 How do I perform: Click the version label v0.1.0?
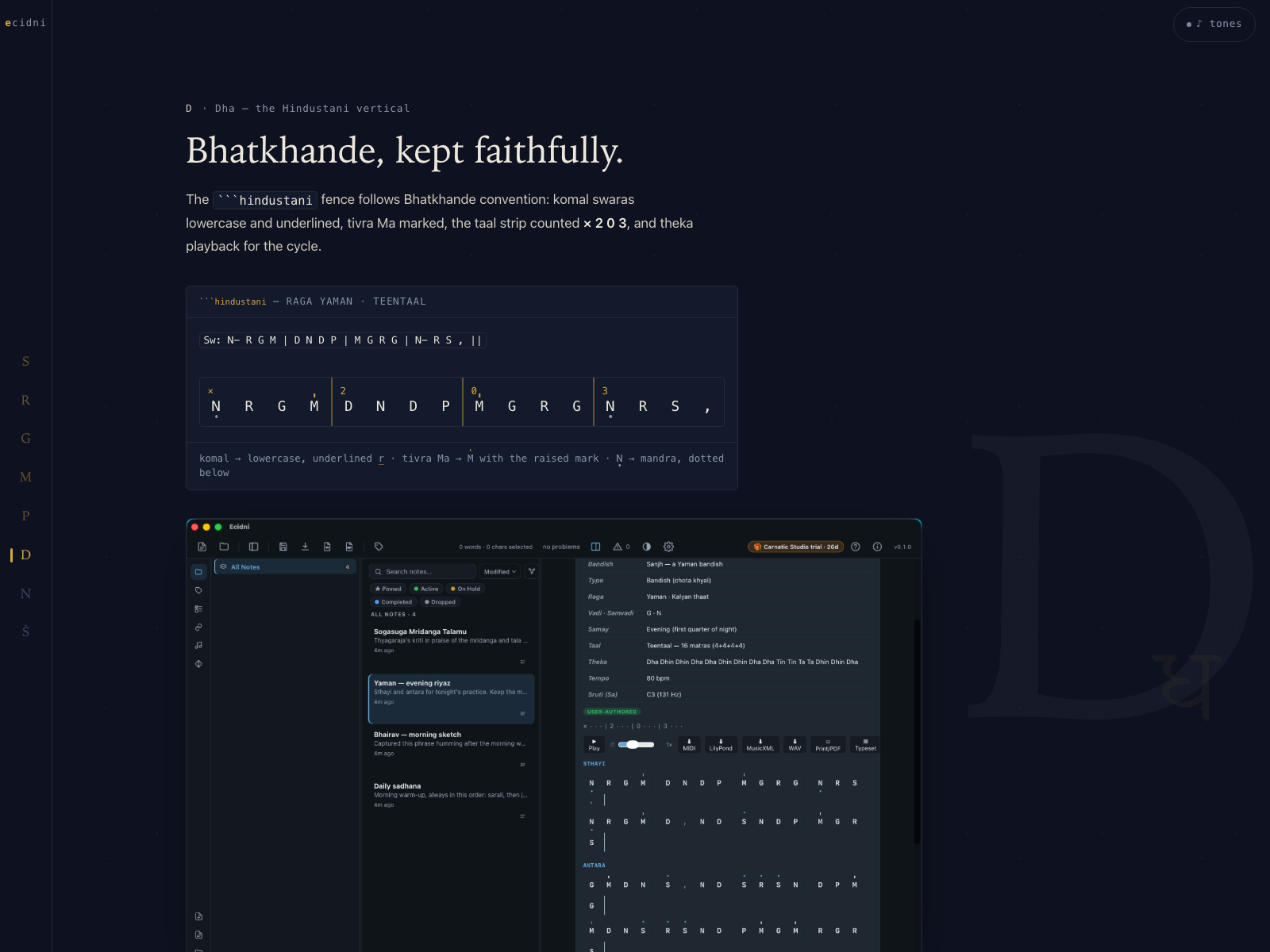point(902,547)
